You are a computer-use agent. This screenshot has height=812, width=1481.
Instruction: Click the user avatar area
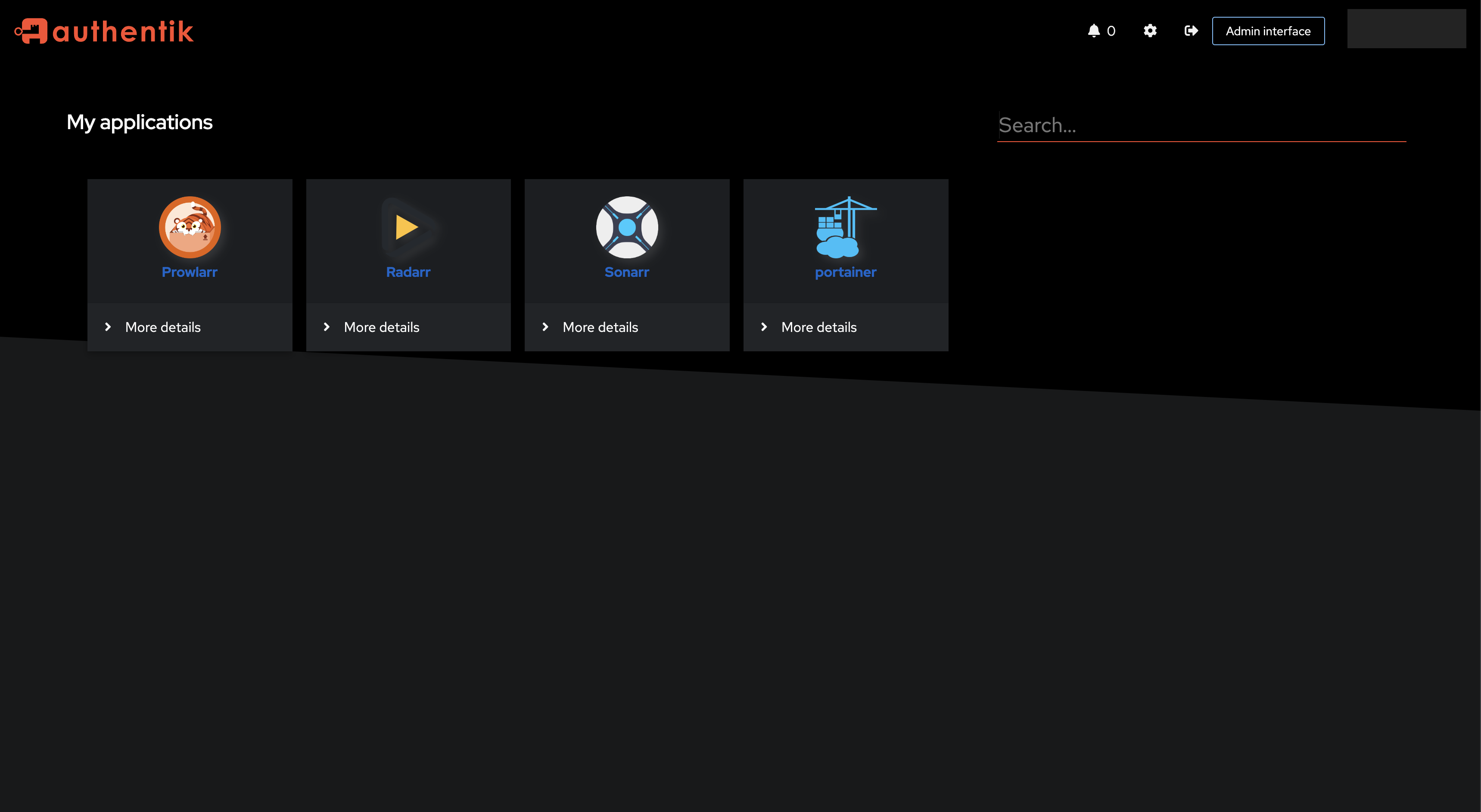(1406, 29)
